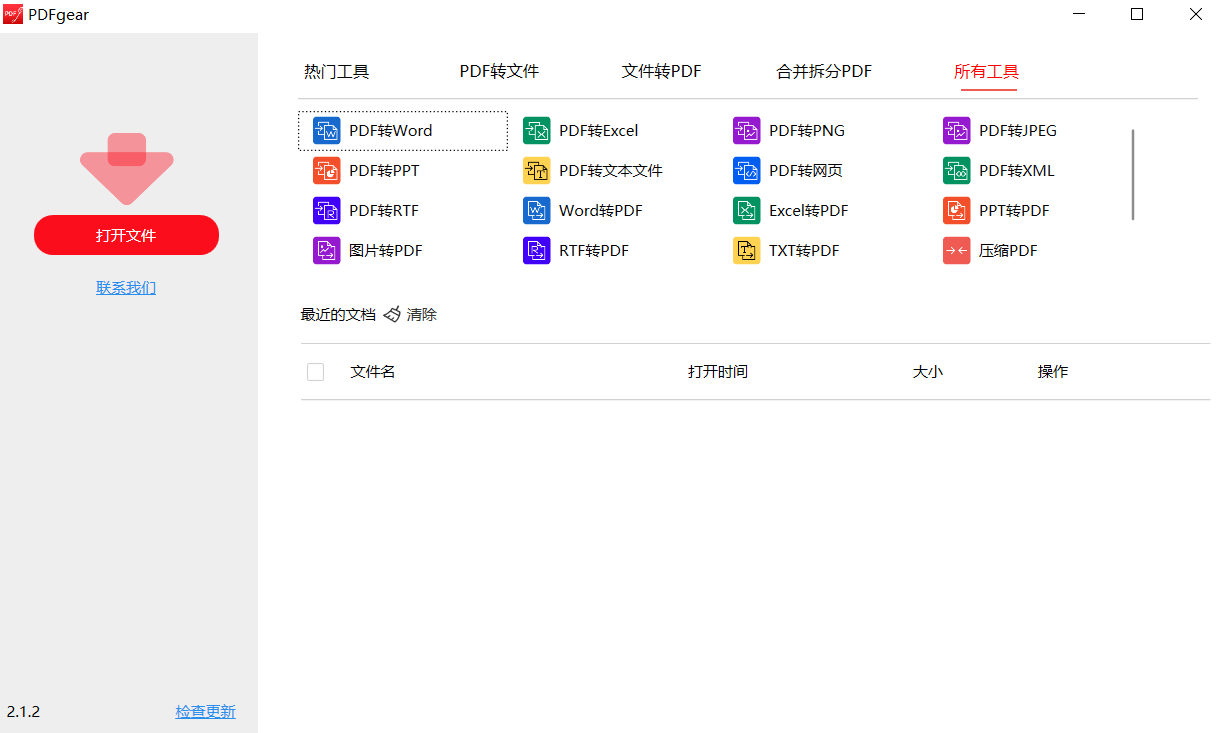This screenshot has width=1220, height=733.
Task: Switch to the 热门工具 tab
Action: 337,72
